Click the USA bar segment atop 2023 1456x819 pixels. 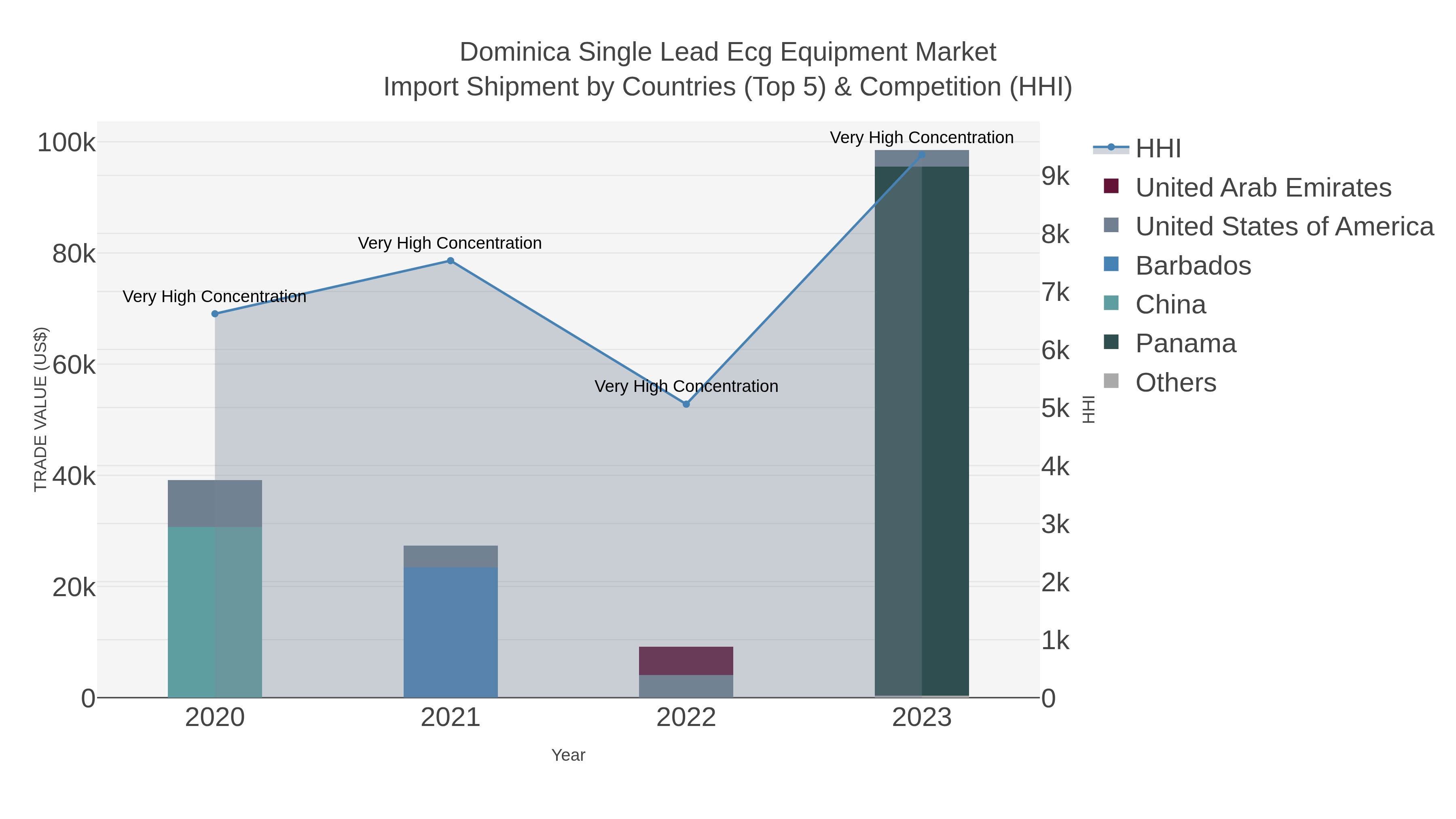coord(922,158)
